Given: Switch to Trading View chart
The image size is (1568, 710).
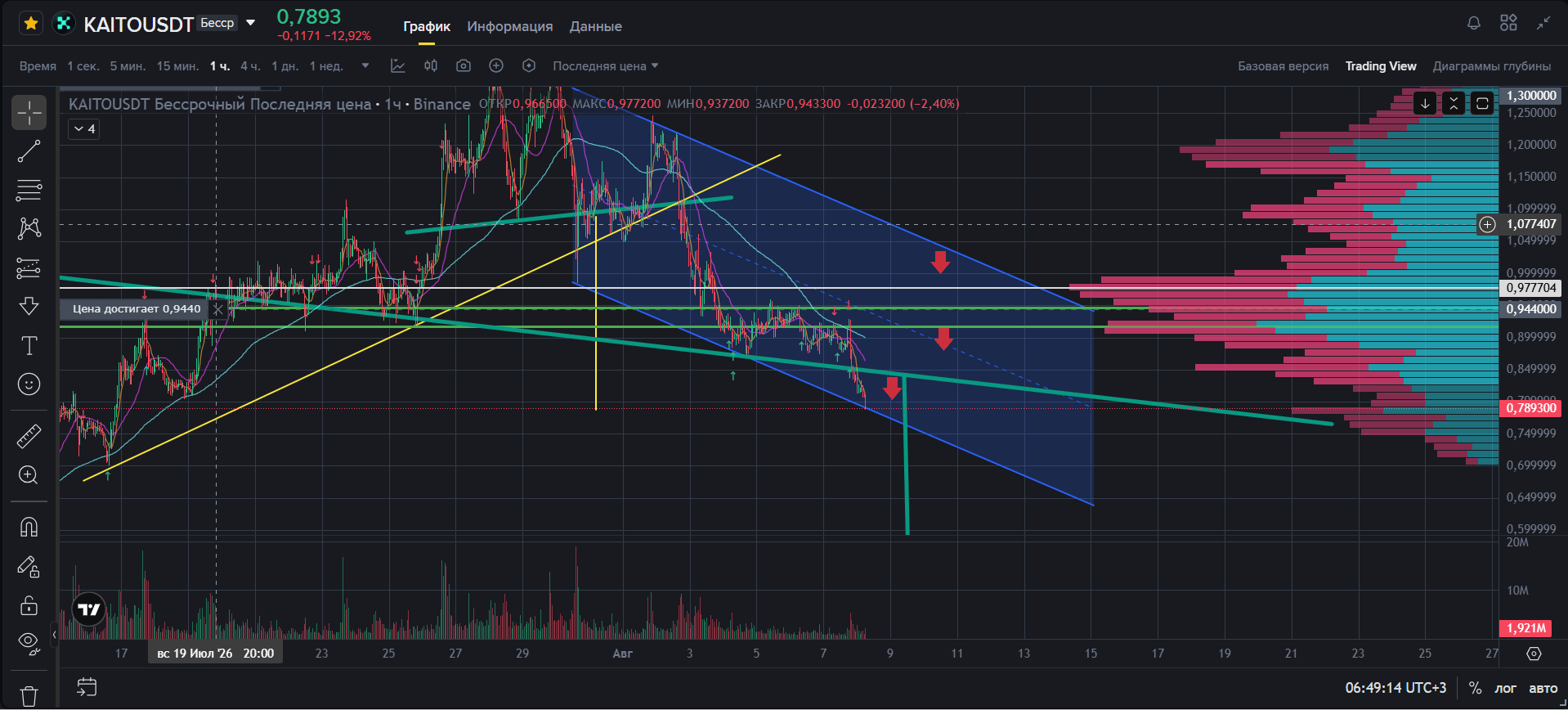Looking at the screenshot, I should pos(1381,66).
